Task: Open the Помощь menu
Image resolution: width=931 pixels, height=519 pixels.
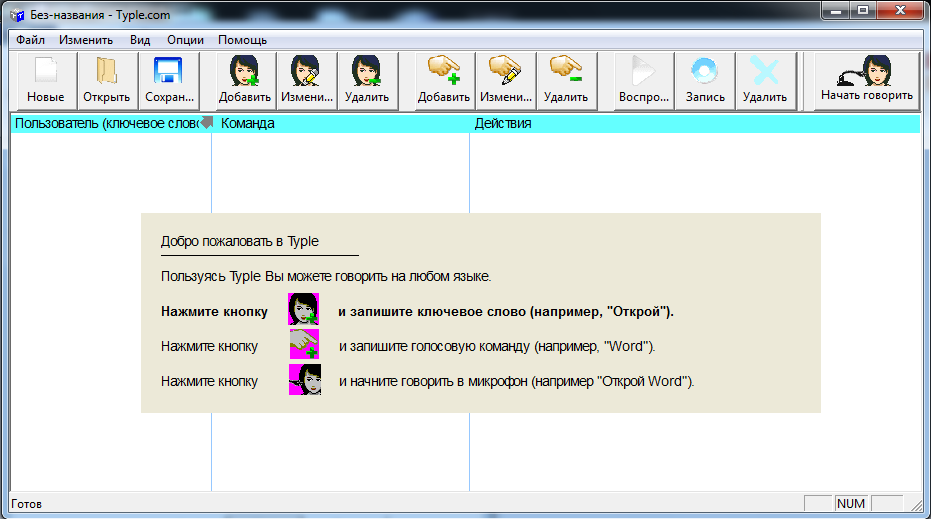Action: tap(242, 40)
